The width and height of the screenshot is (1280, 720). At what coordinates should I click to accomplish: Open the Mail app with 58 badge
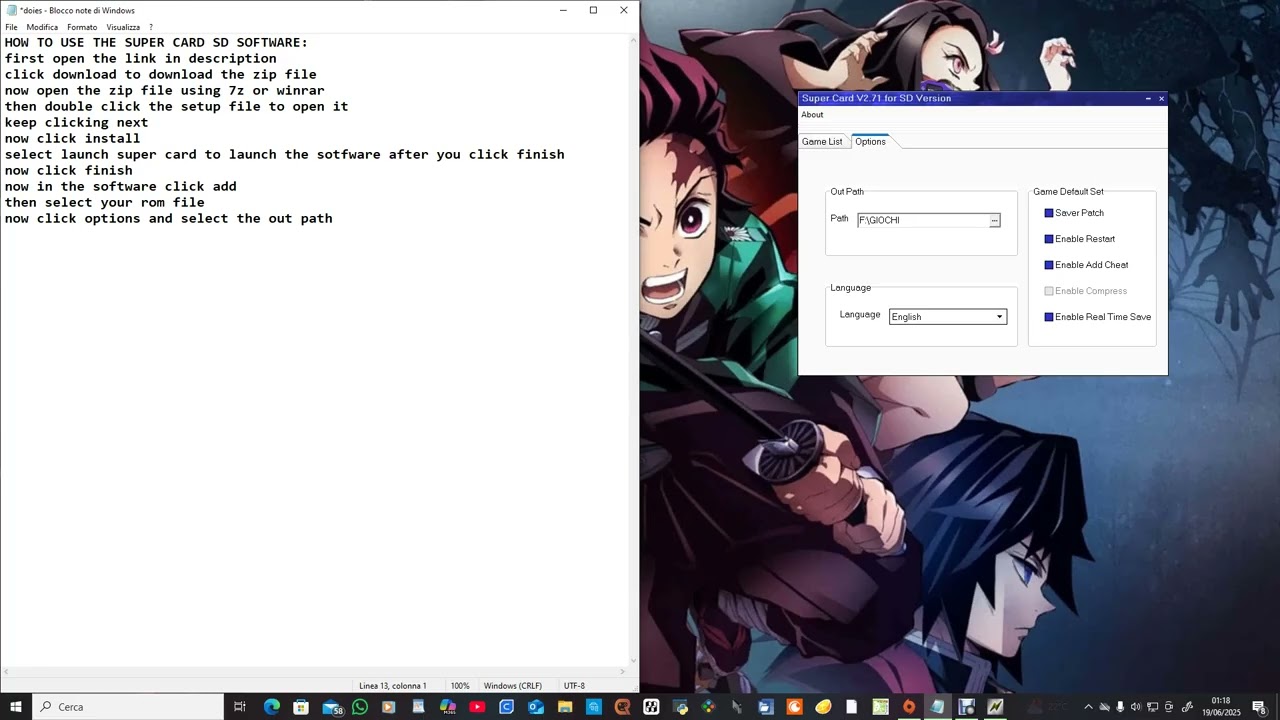click(332, 707)
